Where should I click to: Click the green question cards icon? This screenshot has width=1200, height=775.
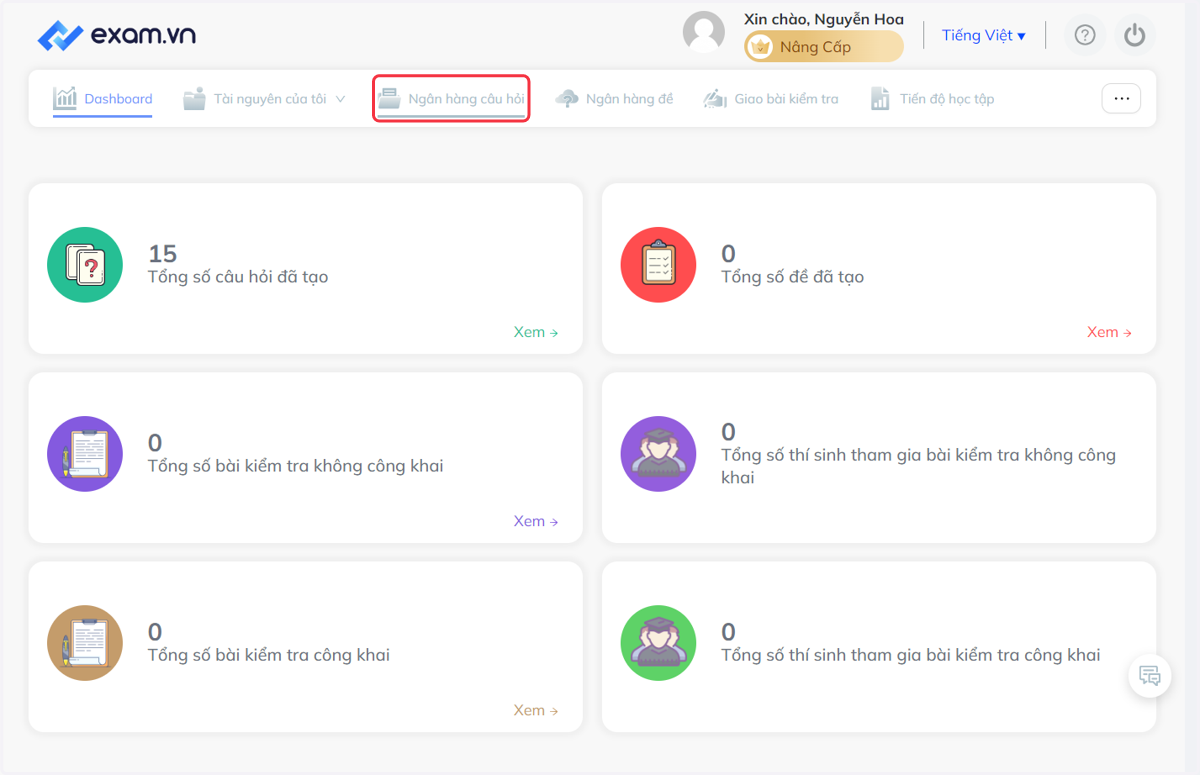[x=85, y=265]
